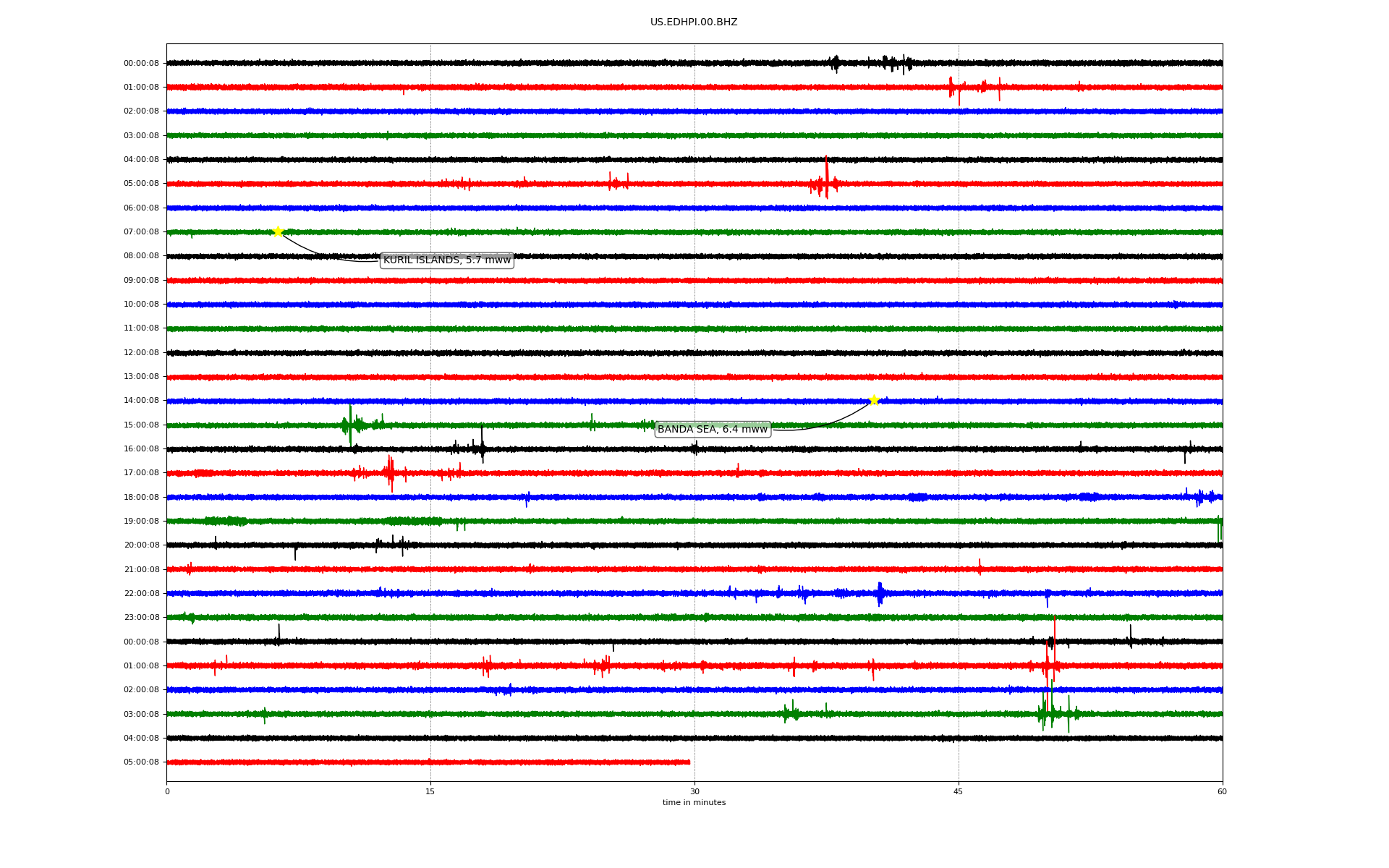The image size is (1389, 868).
Task: Click the large red spike on the first 05:00:08 trace
Action: [x=826, y=177]
